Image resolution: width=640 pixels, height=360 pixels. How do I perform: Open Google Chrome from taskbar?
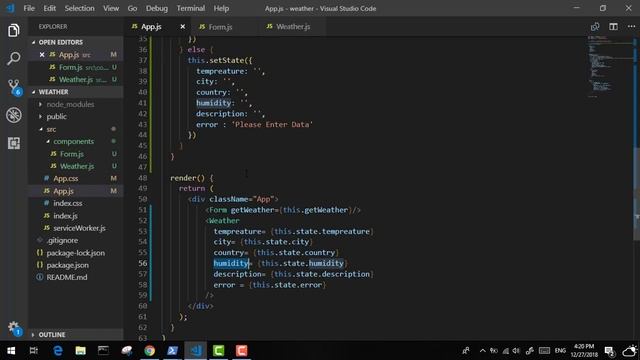[x=149, y=351]
